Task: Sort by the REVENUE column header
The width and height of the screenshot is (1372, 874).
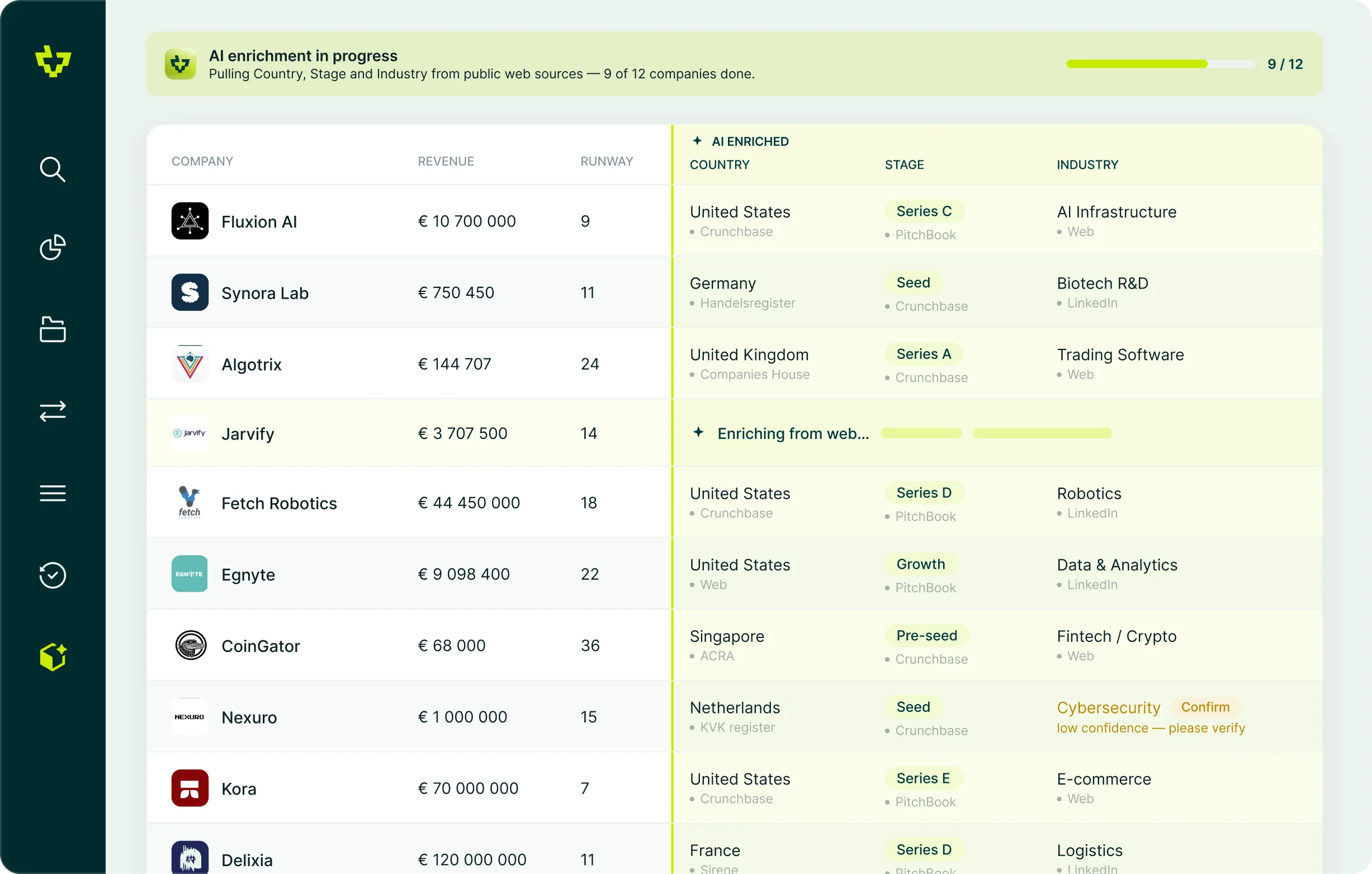Action: [446, 161]
